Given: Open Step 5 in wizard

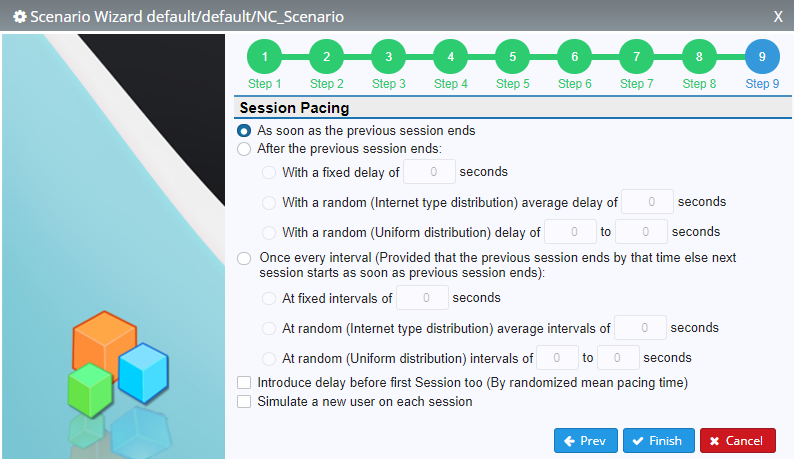Looking at the screenshot, I should tap(512, 57).
